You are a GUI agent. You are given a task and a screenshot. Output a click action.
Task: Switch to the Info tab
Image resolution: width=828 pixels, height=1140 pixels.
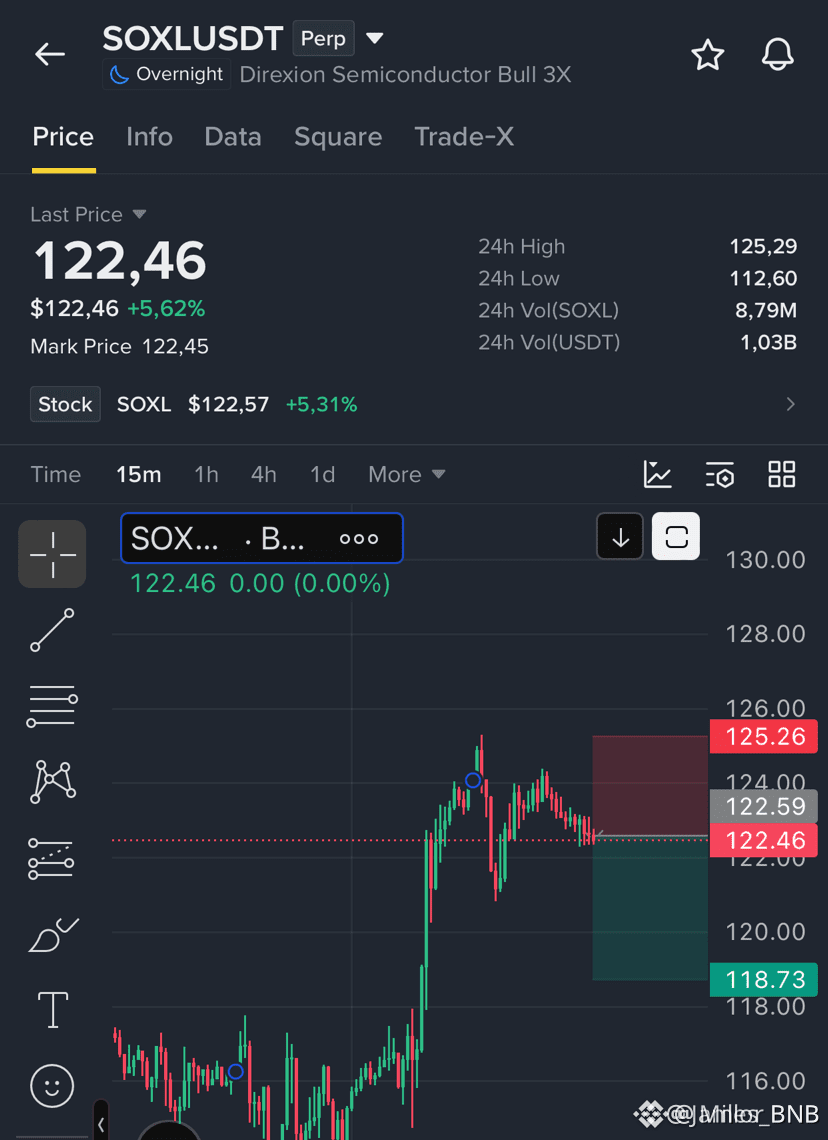pyautogui.click(x=149, y=137)
